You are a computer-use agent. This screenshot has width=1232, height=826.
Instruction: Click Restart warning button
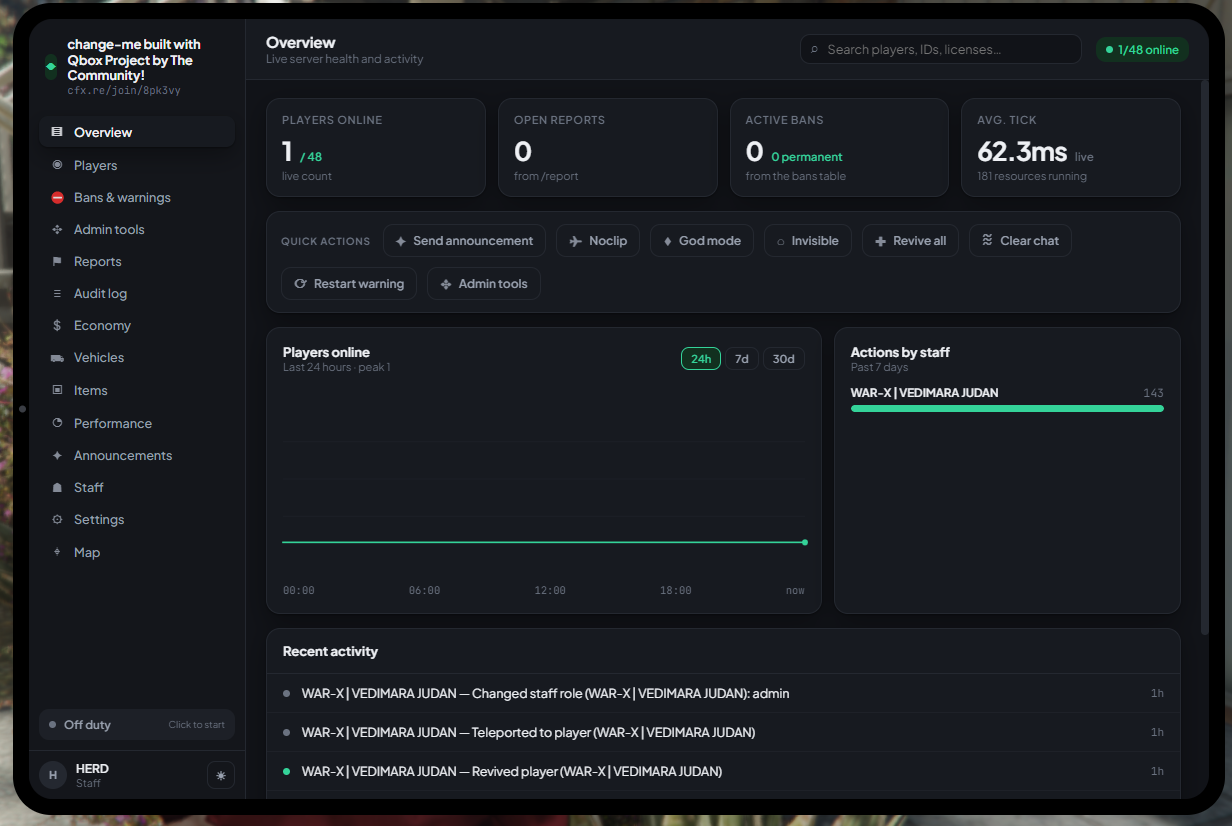(x=349, y=284)
